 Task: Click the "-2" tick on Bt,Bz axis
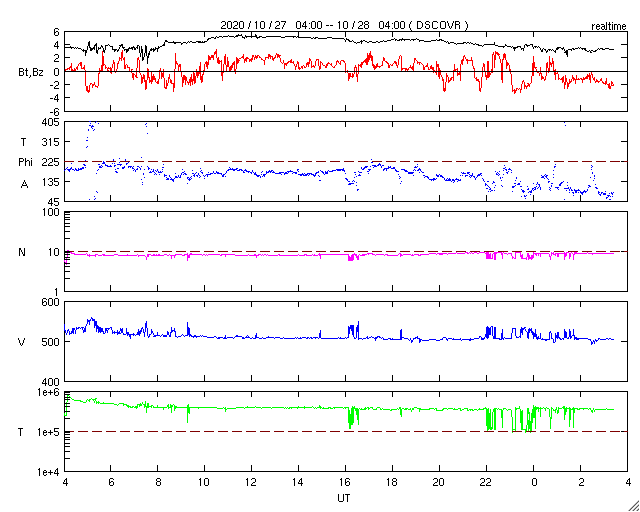(x=54, y=85)
